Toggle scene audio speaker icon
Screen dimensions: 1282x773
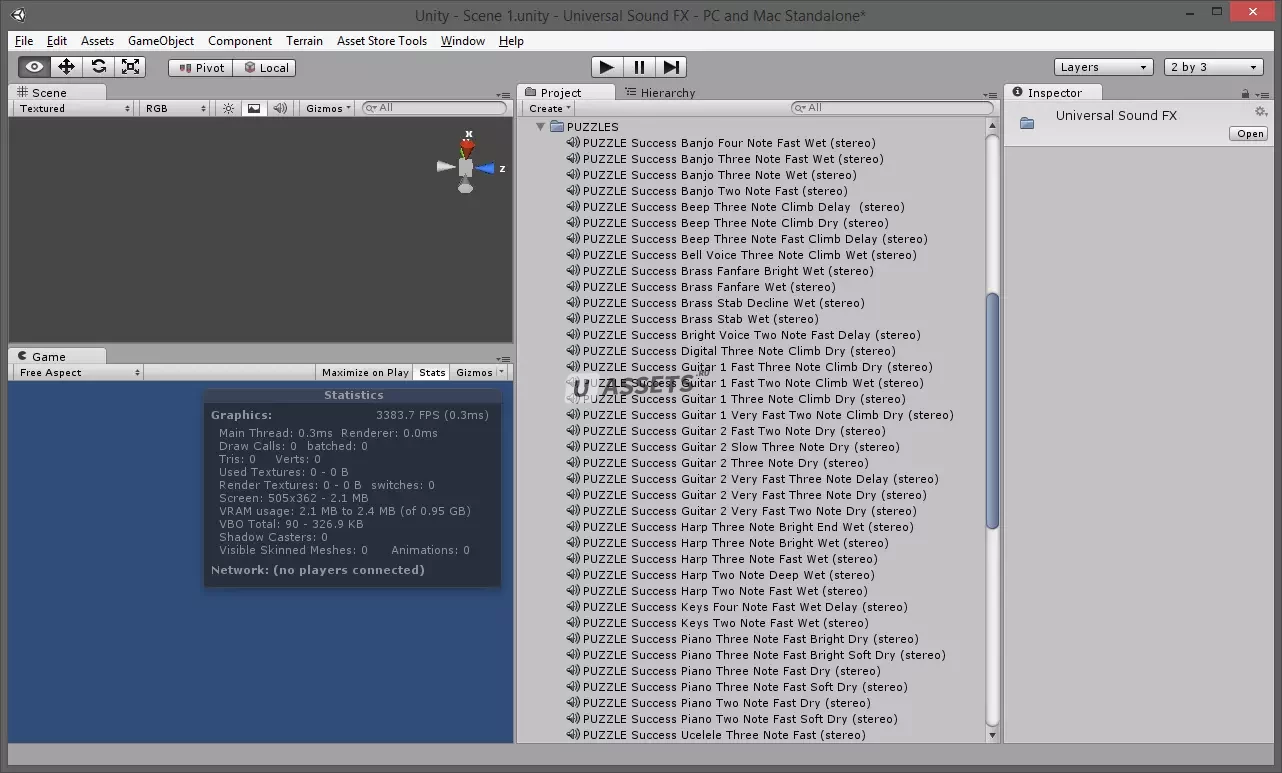(x=280, y=108)
